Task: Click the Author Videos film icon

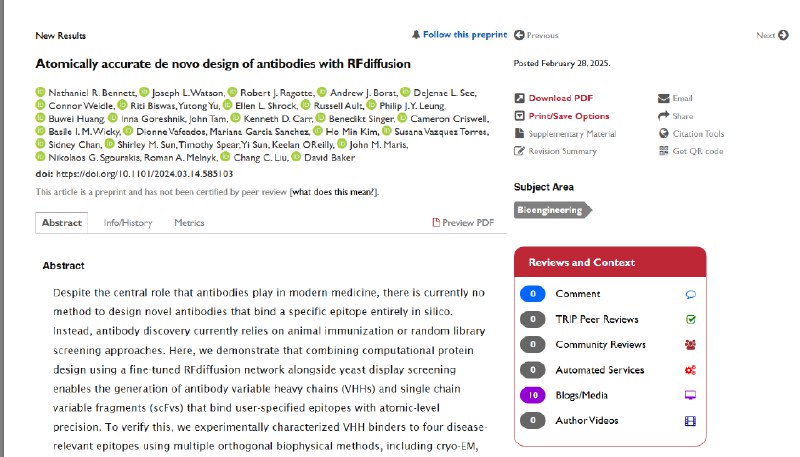Action: coord(690,421)
